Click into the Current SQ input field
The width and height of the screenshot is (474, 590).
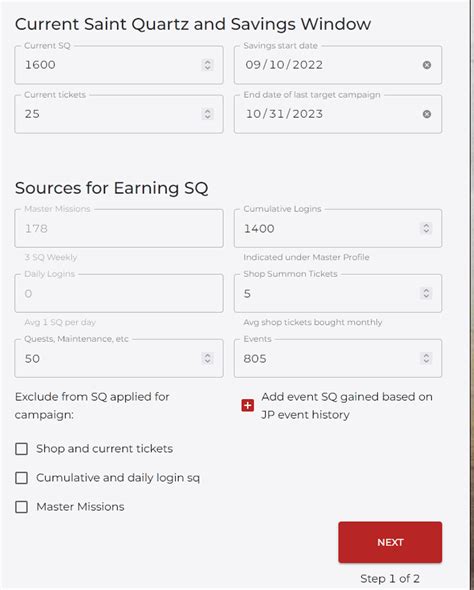coord(119,65)
